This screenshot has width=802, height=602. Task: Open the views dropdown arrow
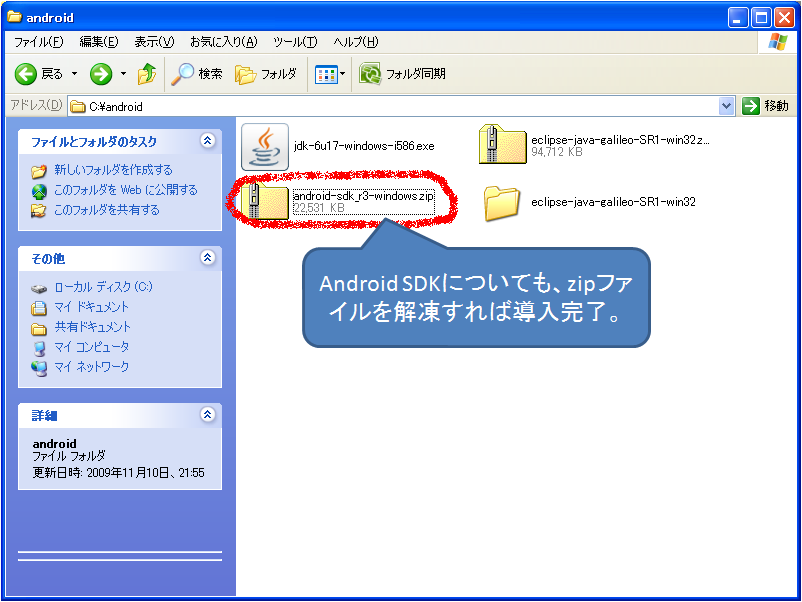(x=343, y=74)
